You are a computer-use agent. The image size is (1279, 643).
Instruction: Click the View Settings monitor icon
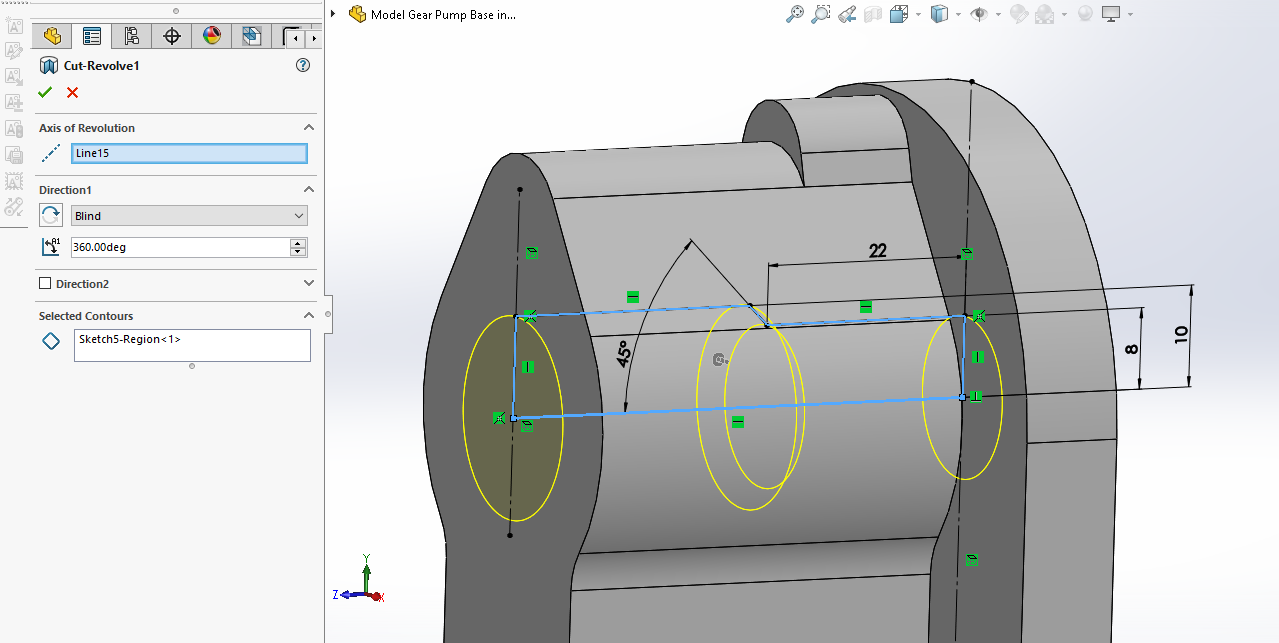(x=1111, y=14)
